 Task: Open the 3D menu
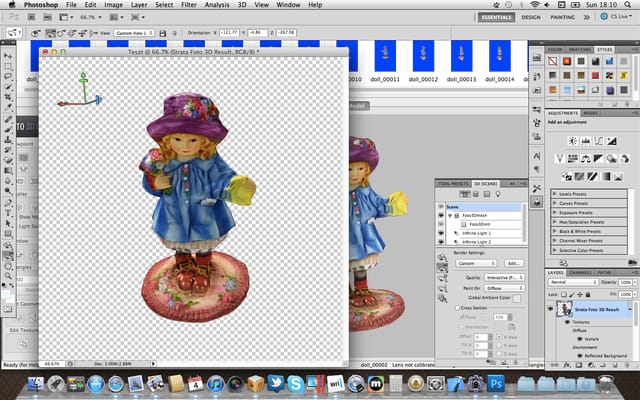click(x=242, y=5)
